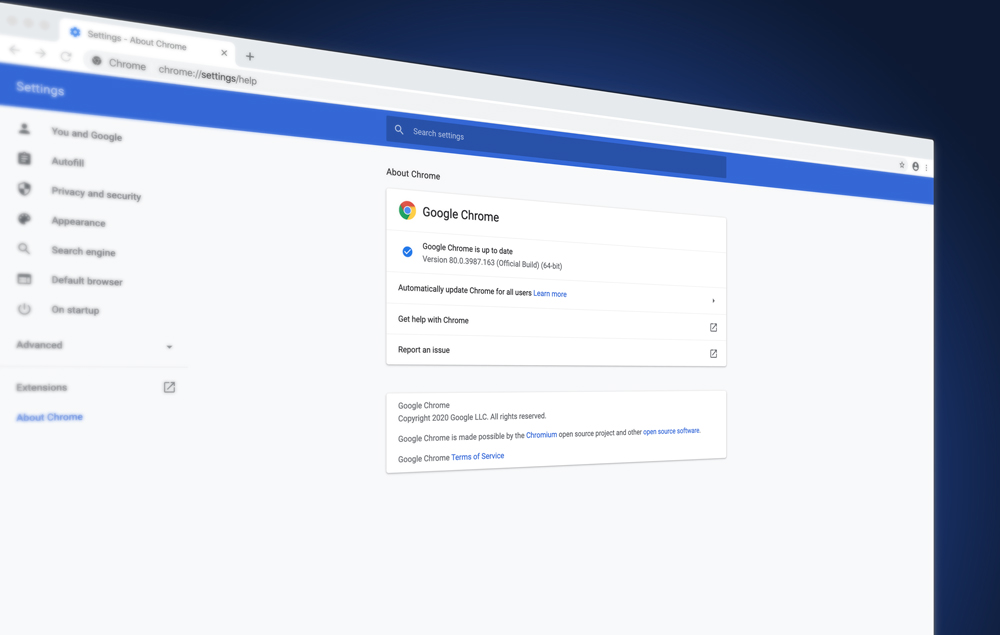Open the Chromium project link
The width and height of the screenshot is (1000, 635).
(541, 435)
